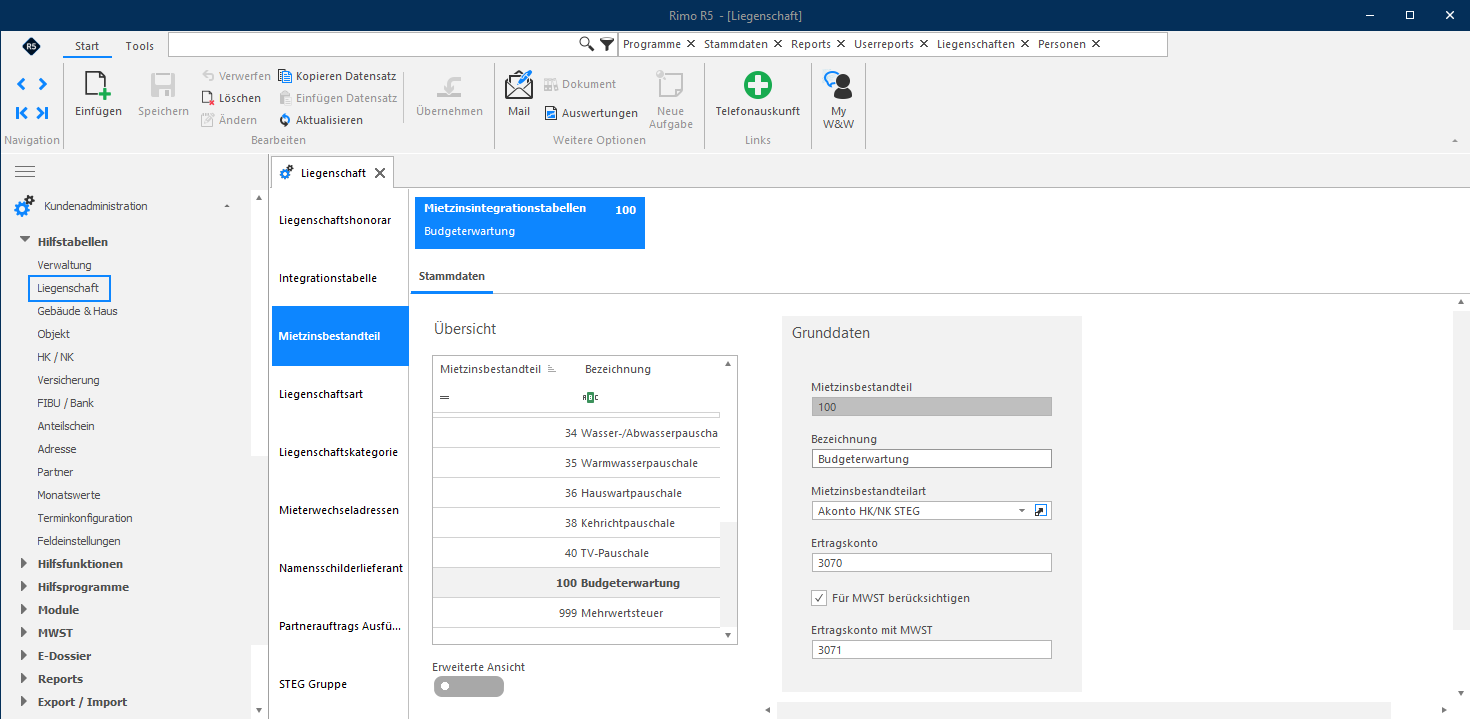The image size is (1470, 719).
Task: Click the Ändern edit icon
Action: [208, 120]
